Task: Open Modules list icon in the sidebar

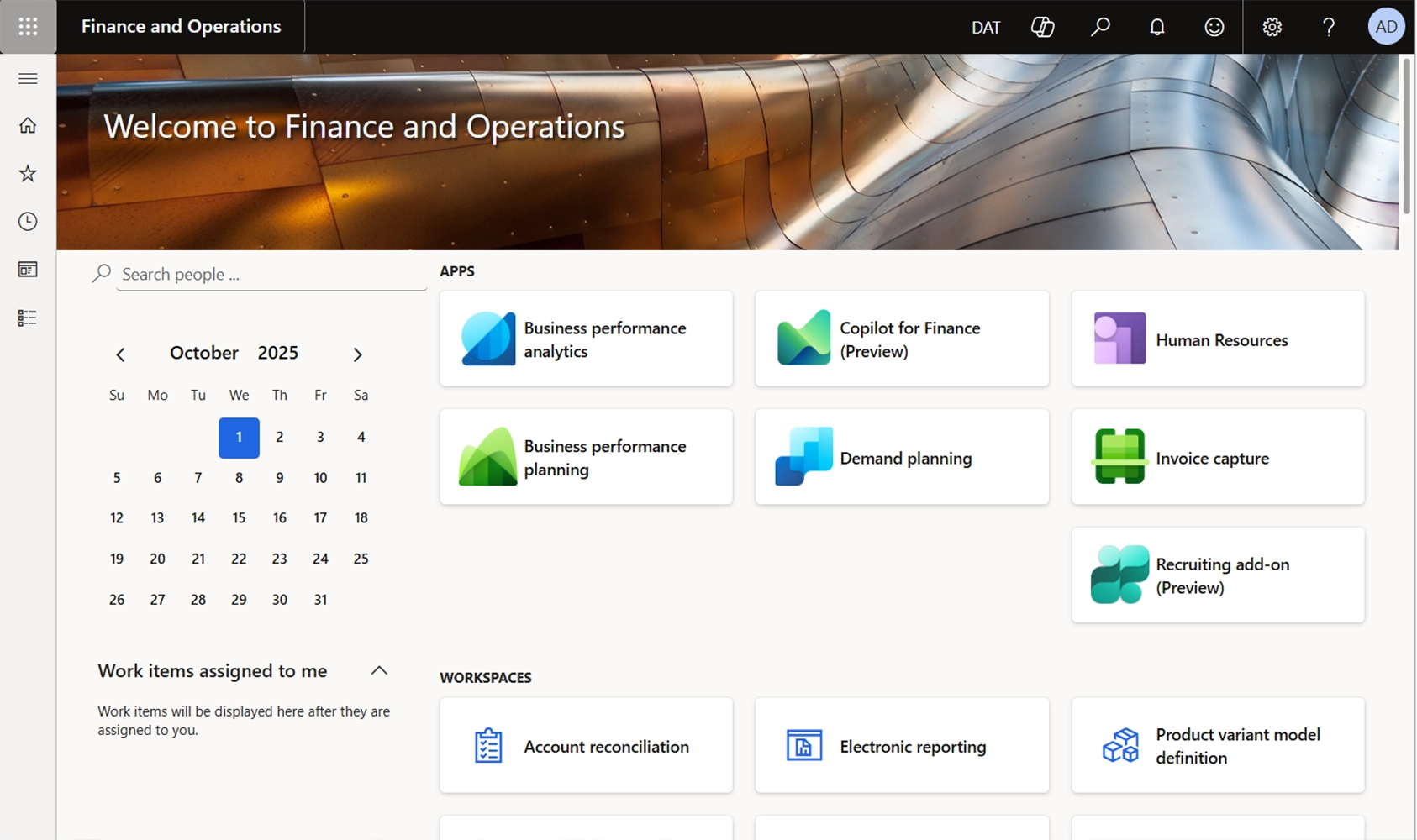Action: point(28,318)
